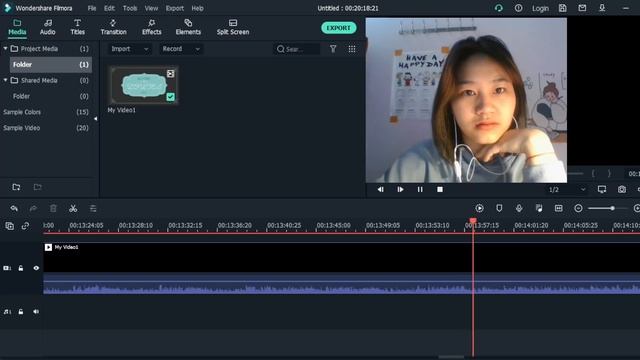The width and height of the screenshot is (640, 360).
Task: Pause the preview playback
Action: 420,189
